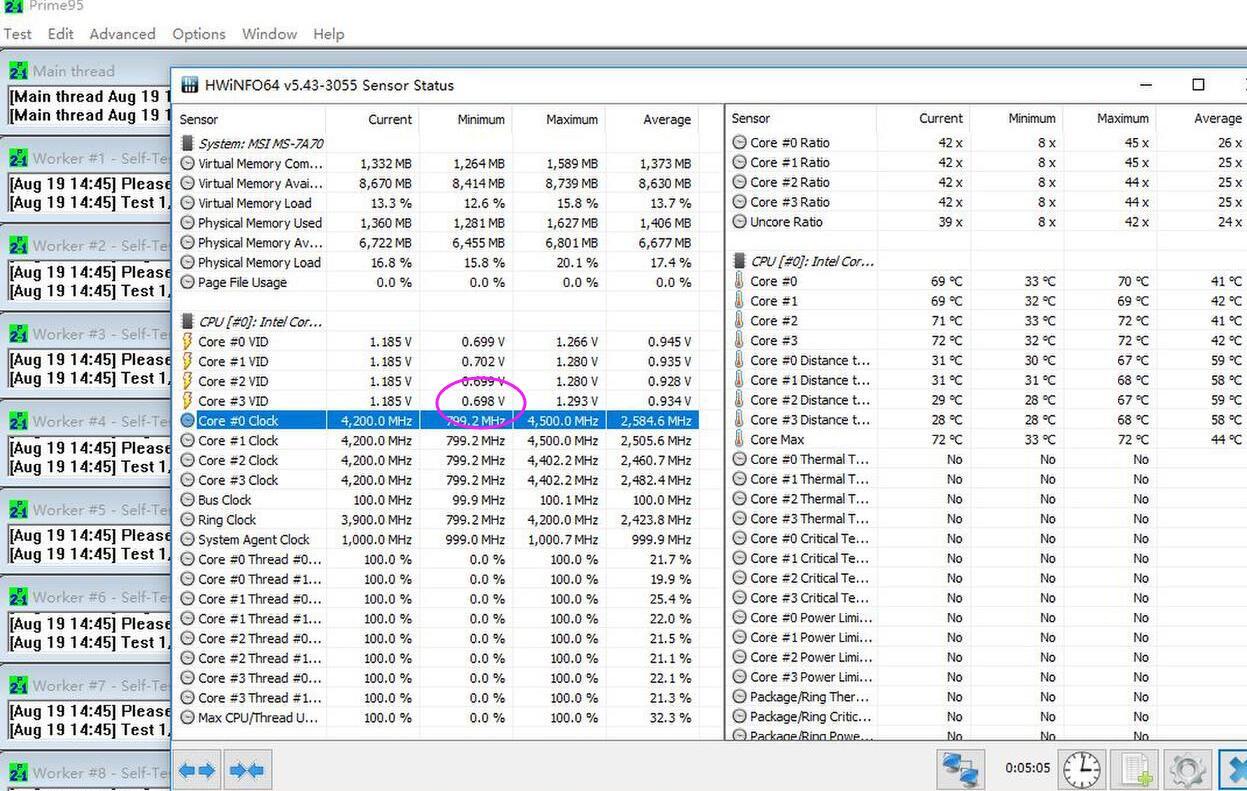
Task: Click the Worker #7 - Self-Test title bar
Action: 87,685
